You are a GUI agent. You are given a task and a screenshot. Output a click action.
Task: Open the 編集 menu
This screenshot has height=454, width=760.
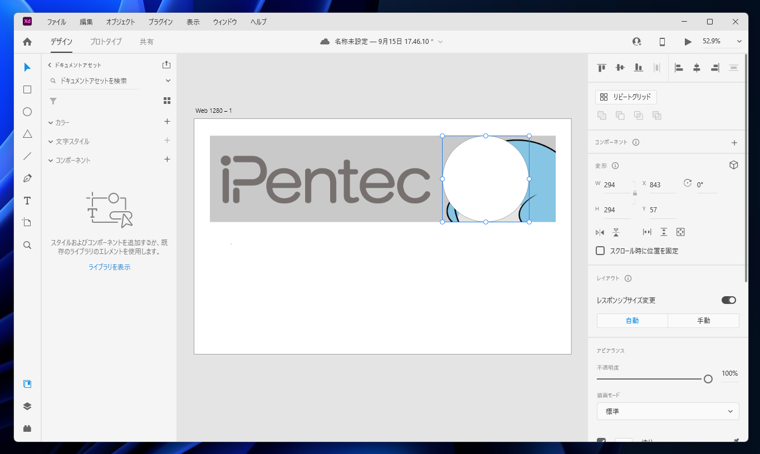[x=86, y=22]
